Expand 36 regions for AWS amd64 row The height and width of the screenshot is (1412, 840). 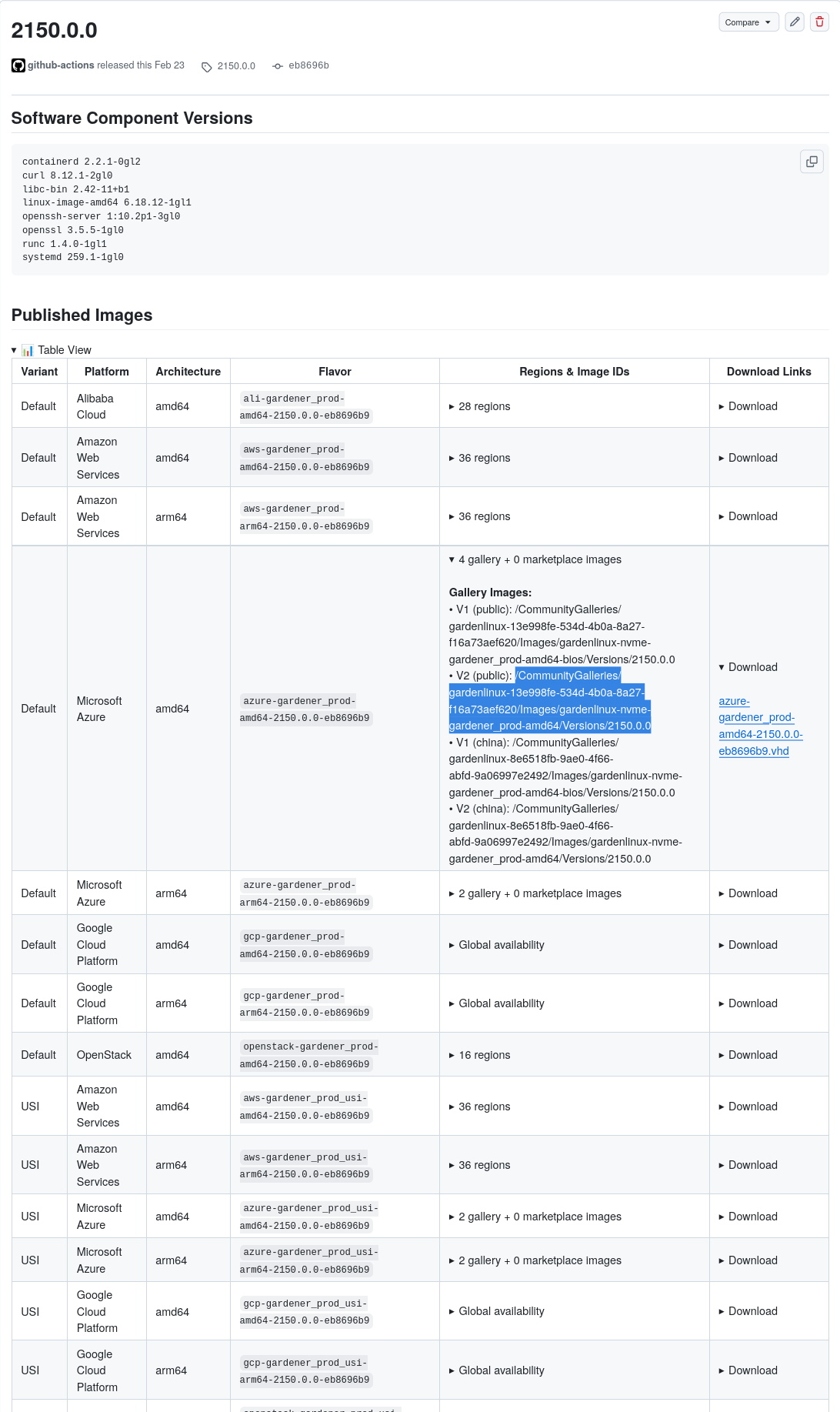point(479,457)
